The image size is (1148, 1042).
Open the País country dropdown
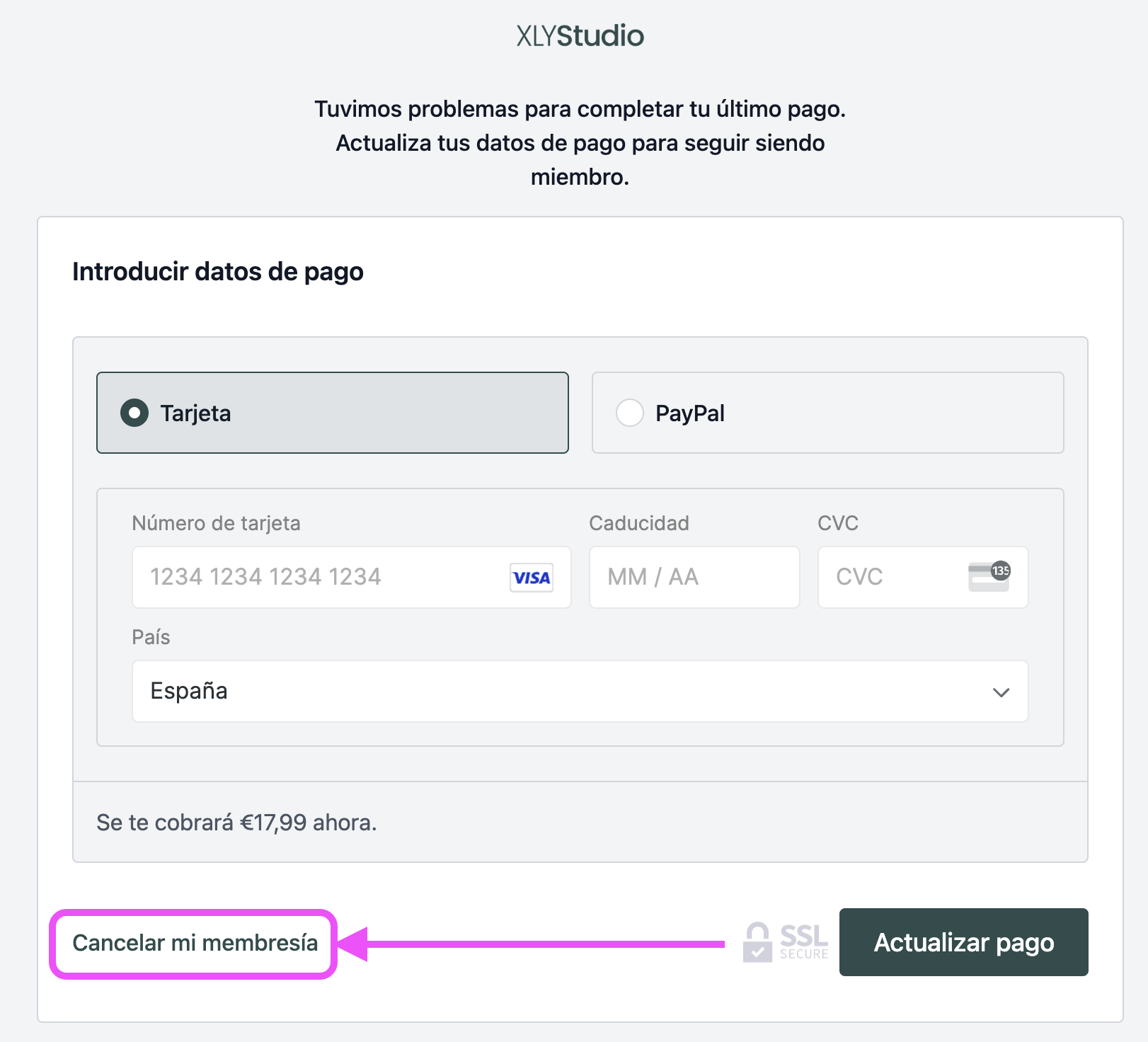[x=580, y=691]
